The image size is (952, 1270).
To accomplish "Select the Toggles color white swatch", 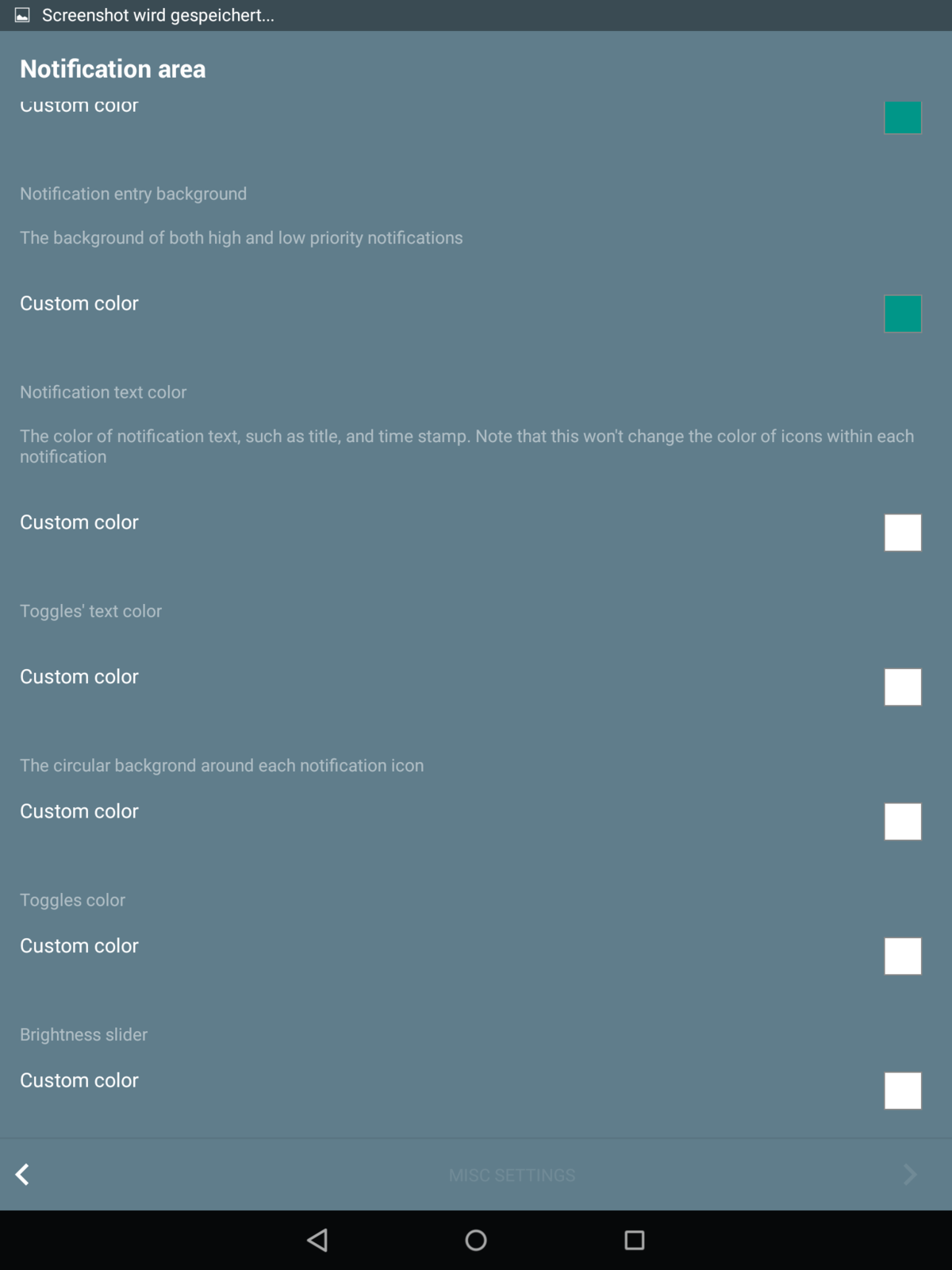I will (903, 956).
